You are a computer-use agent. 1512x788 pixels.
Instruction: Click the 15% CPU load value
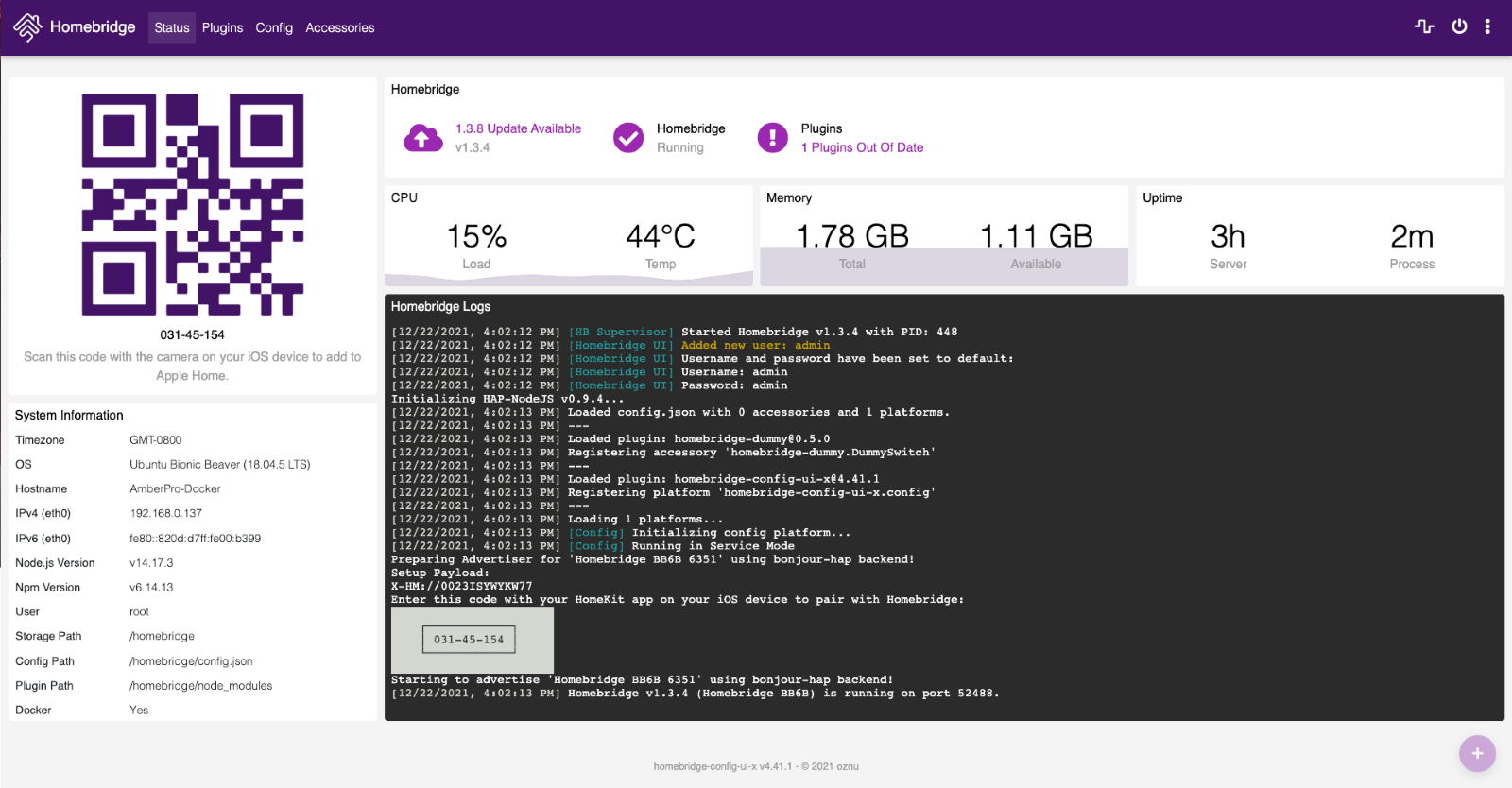tap(476, 236)
